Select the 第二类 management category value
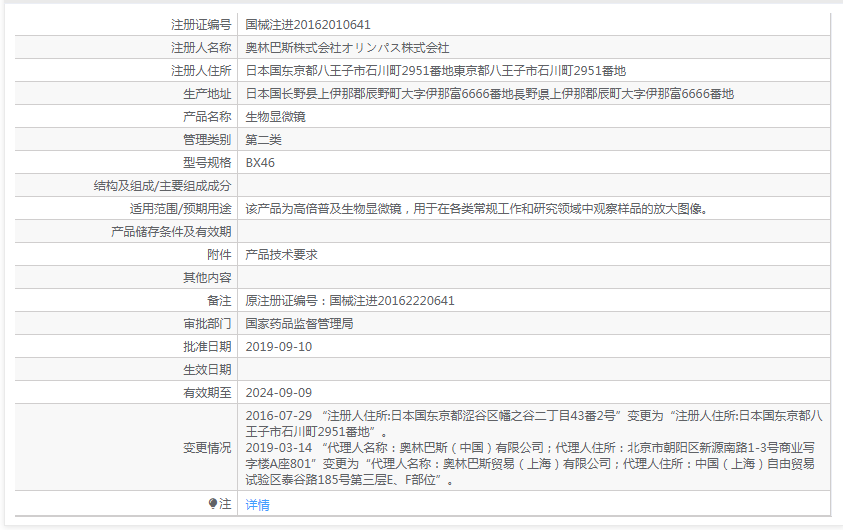The image size is (843, 530). tap(263, 140)
